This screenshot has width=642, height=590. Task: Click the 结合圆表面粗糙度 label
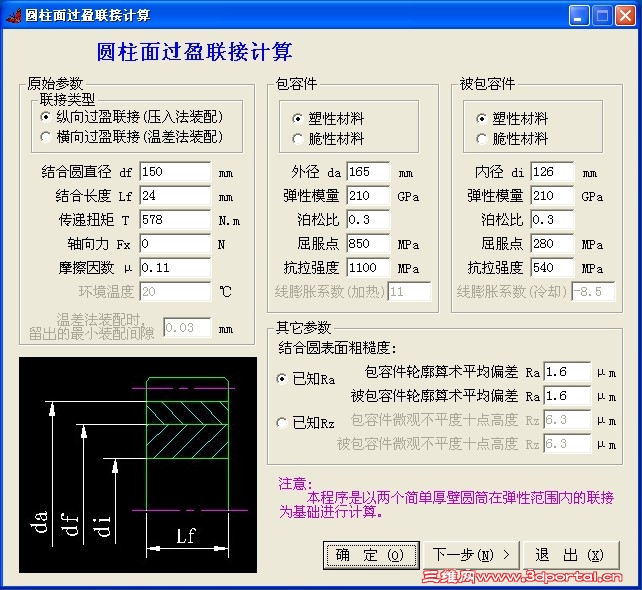[x=337, y=348]
